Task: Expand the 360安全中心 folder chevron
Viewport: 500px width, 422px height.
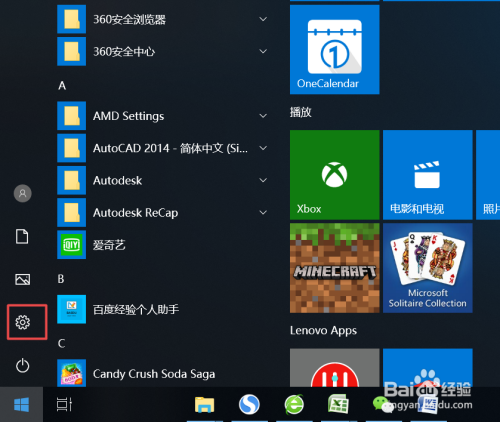Action: point(263,51)
